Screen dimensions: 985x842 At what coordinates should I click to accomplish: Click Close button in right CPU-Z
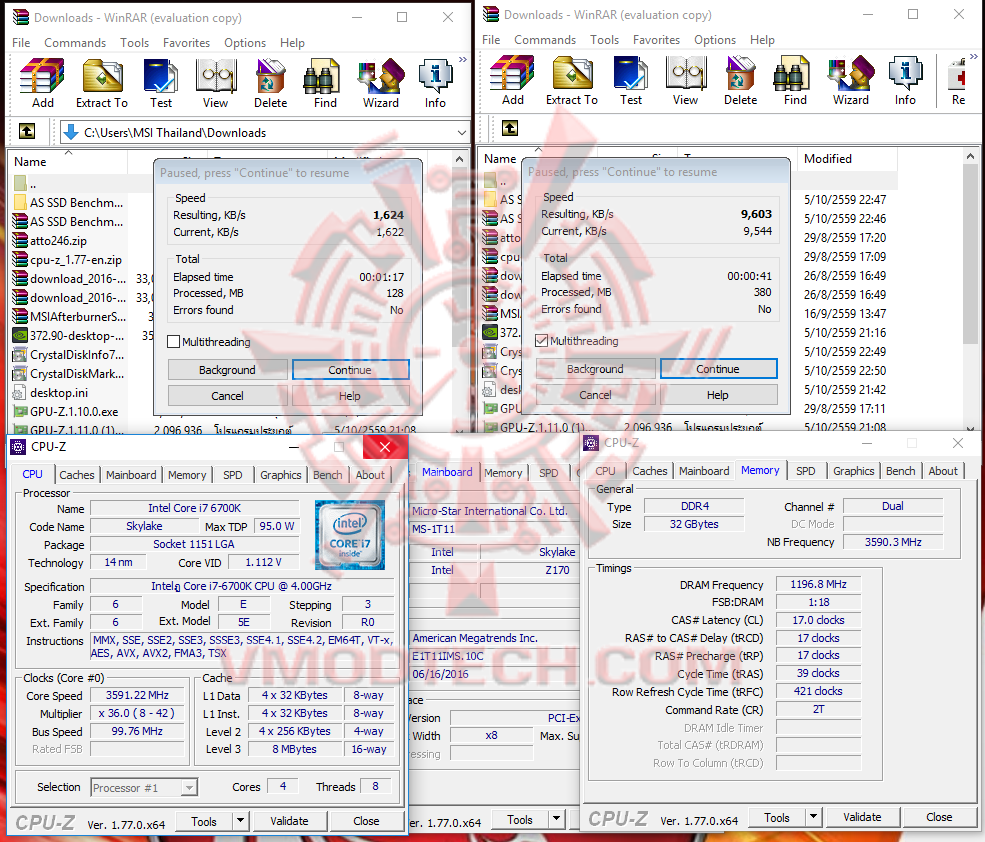939,817
